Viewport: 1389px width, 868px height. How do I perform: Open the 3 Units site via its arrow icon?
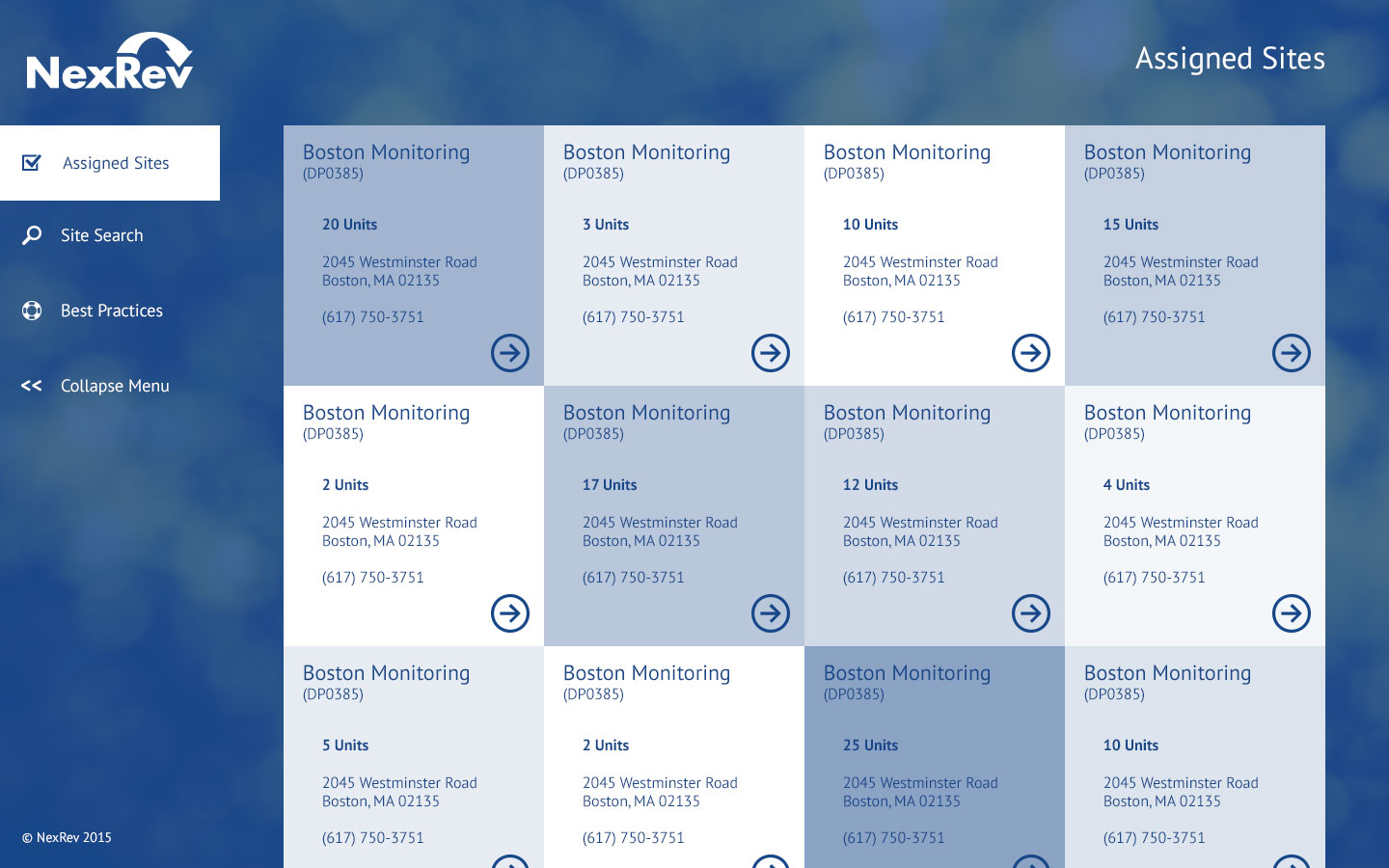(771, 353)
